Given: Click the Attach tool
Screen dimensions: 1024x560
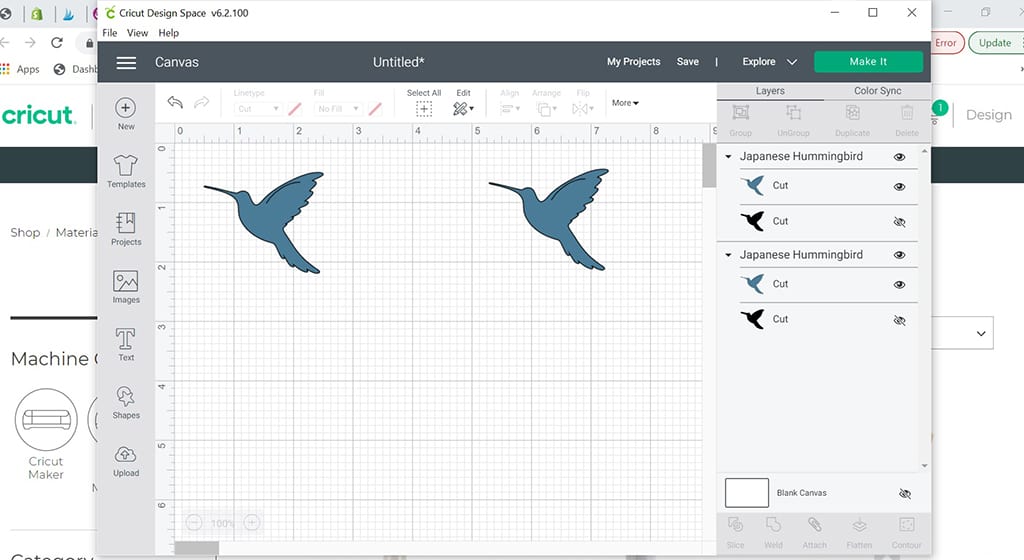Looking at the screenshot, I should [814, 532].
